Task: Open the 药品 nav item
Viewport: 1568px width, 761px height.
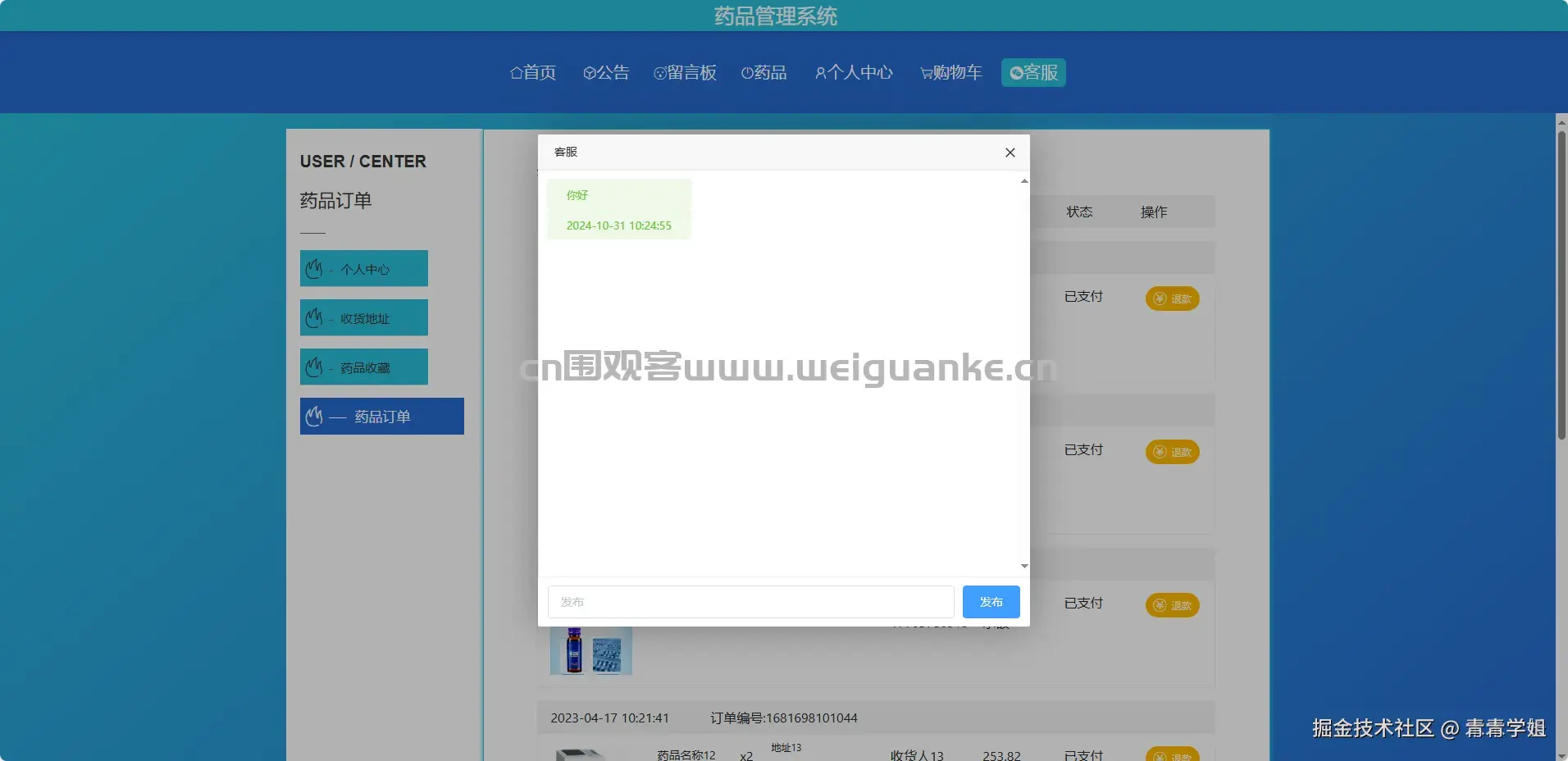Action: pyautogui.click(x=763, y=73)
